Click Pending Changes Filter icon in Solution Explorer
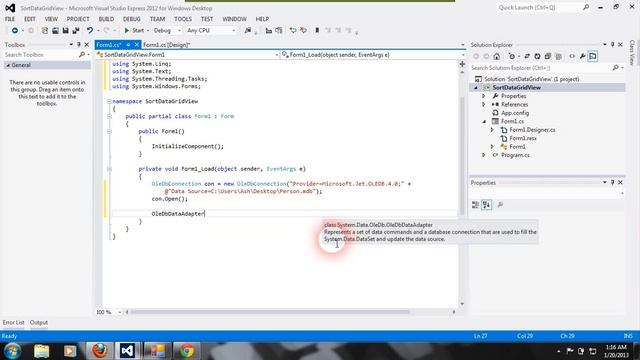 coord(512,56)
